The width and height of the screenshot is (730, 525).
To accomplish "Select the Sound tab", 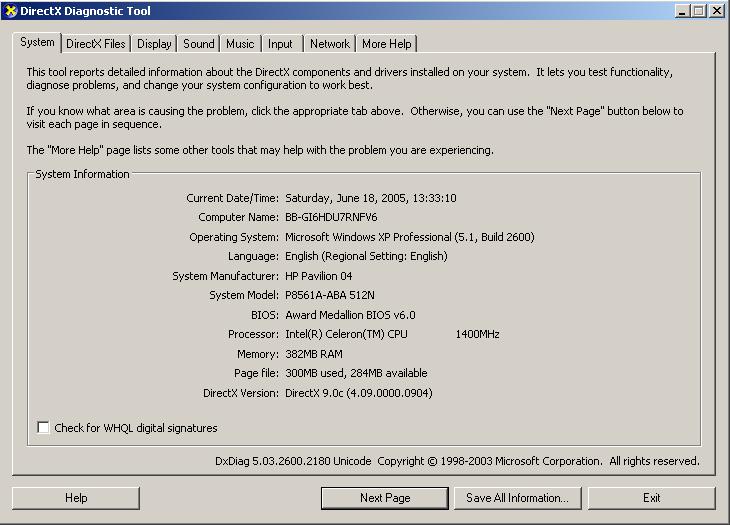I will (198, 44).
